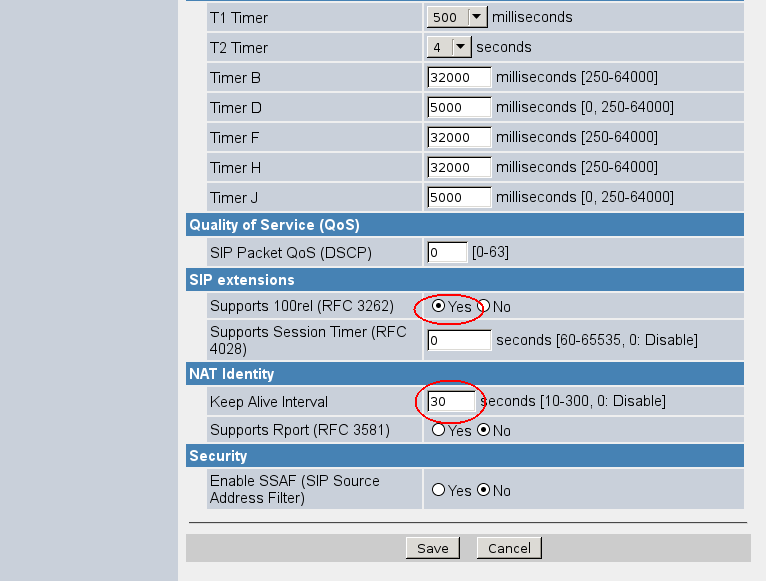Click the Cancel button

pyautogui.click(x=509, y=548)
